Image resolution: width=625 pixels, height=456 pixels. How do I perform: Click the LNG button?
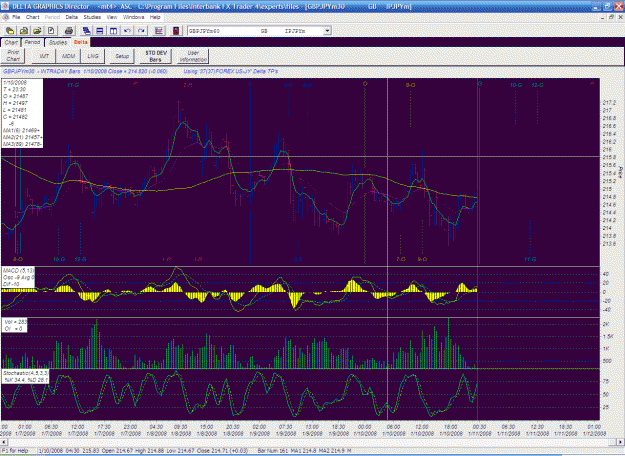(x=93, y=56)
